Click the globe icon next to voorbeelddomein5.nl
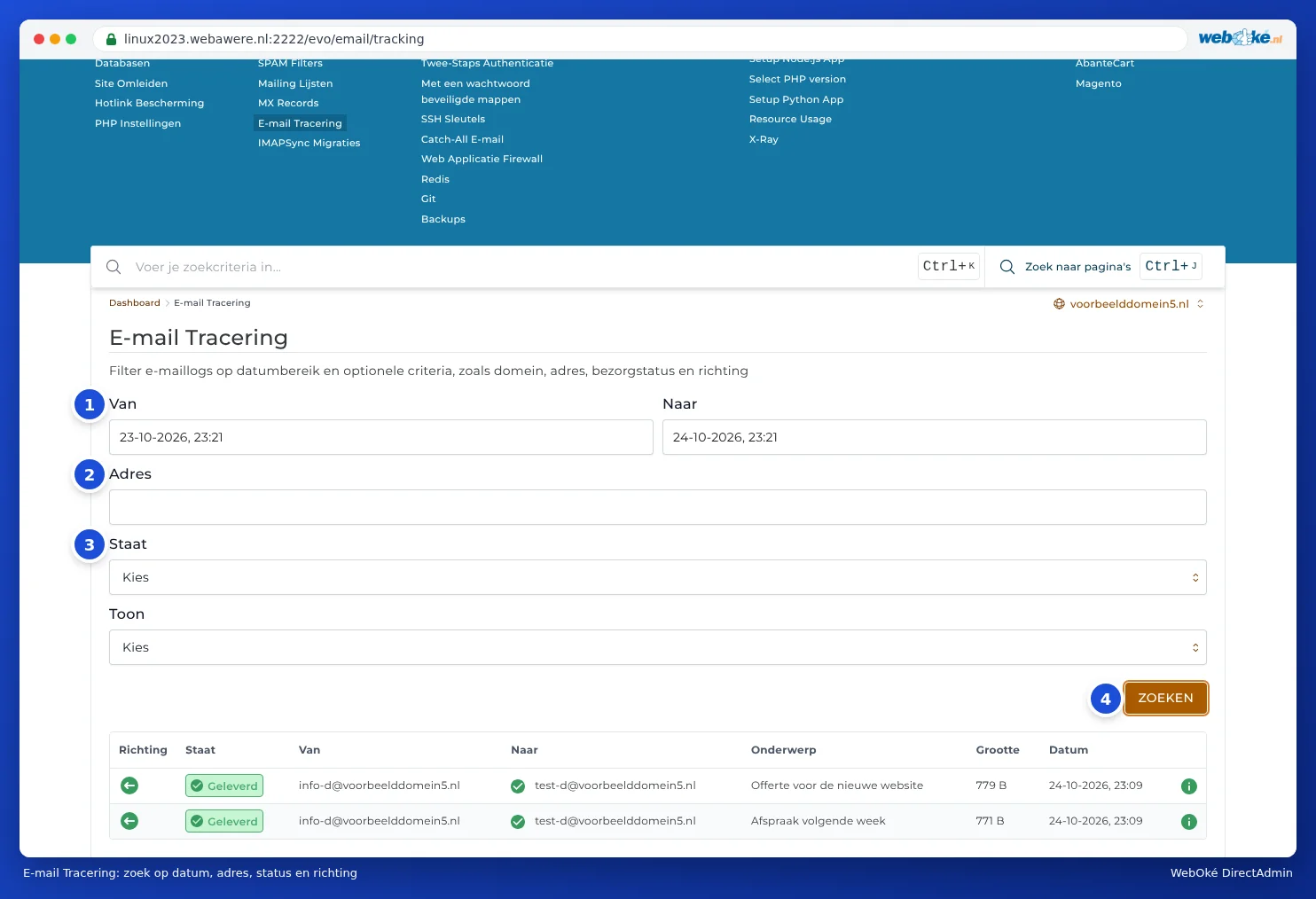 pyautogui.click(x=1059, y=303)
